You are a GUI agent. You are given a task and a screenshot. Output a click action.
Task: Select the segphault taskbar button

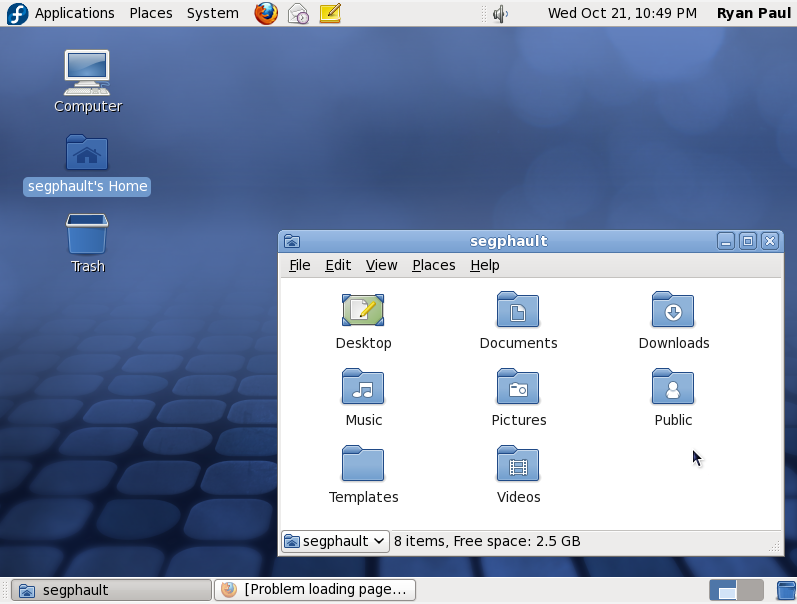tap(111, 590)
